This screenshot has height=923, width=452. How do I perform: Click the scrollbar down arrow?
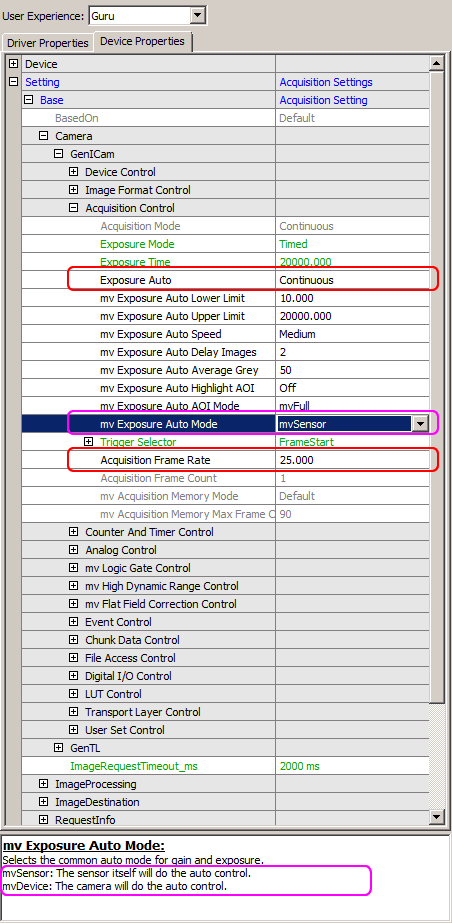[437, 816]
